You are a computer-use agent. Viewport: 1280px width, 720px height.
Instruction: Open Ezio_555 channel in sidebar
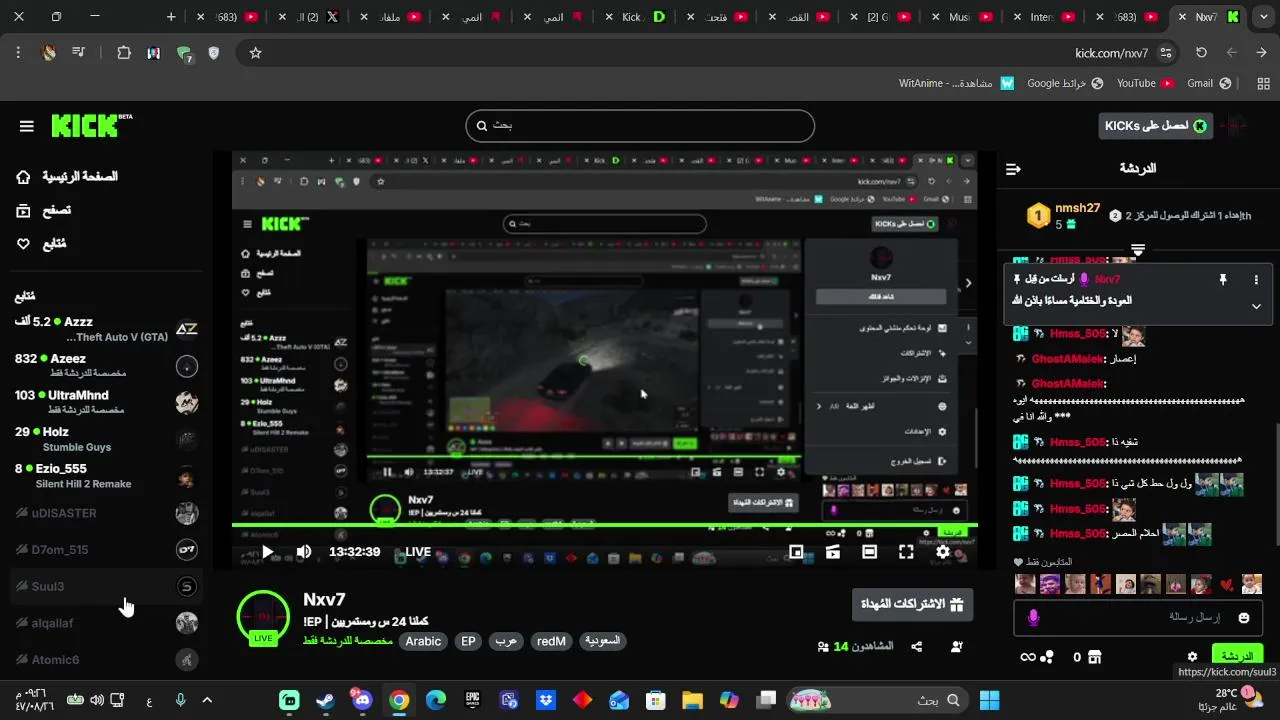click(105, 476)
